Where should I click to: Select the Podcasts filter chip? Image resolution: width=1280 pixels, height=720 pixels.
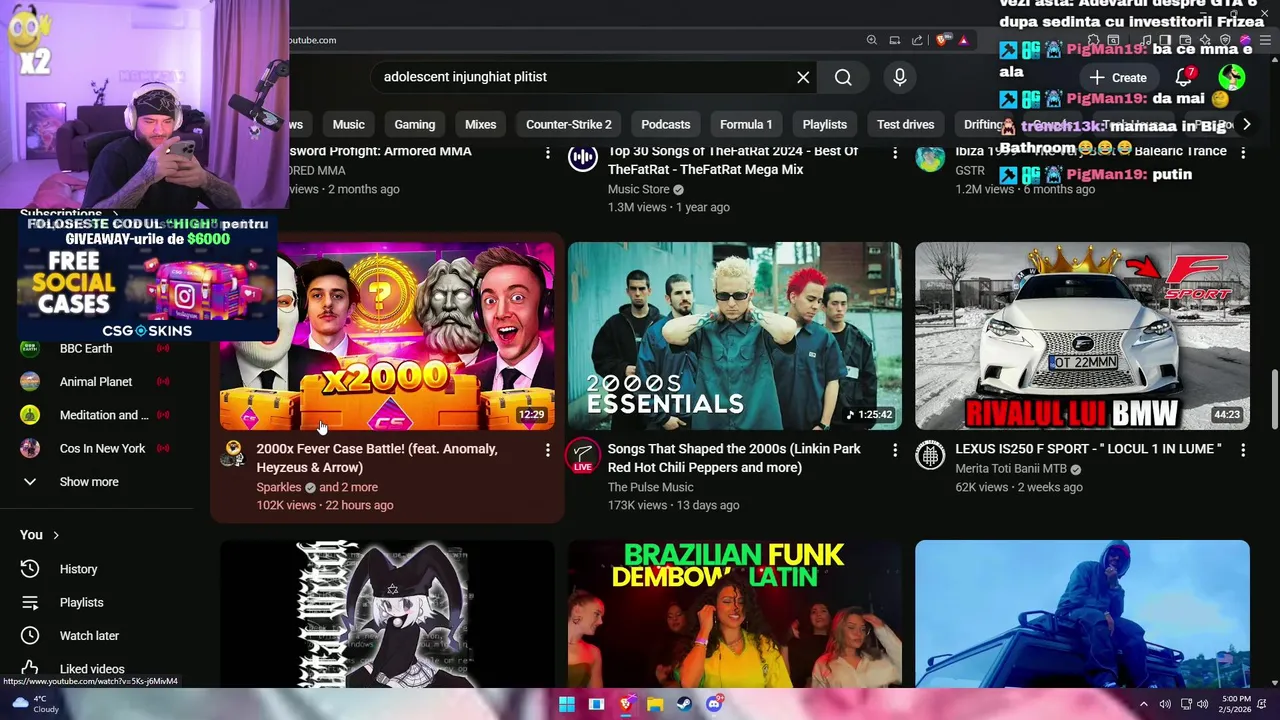point(666,124)
